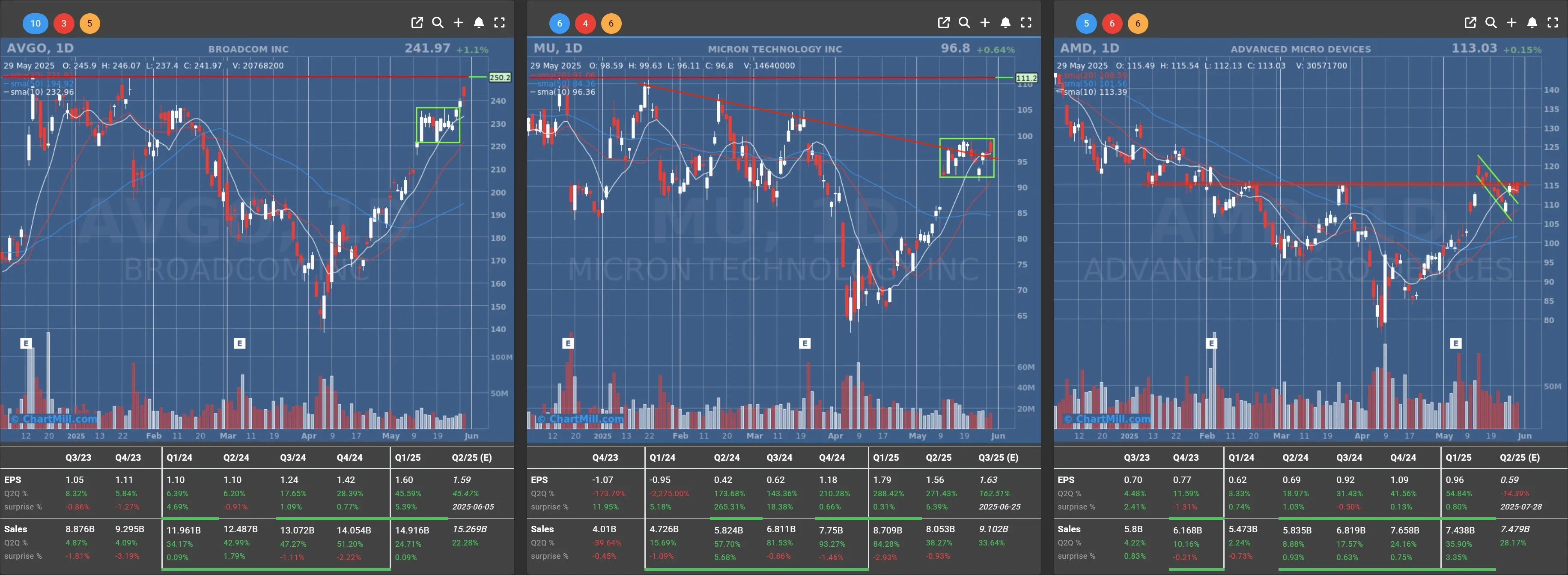Click the magnifier icon on MU panel
This screenshot has height=575, width=1568.
(x=964, y=23)
